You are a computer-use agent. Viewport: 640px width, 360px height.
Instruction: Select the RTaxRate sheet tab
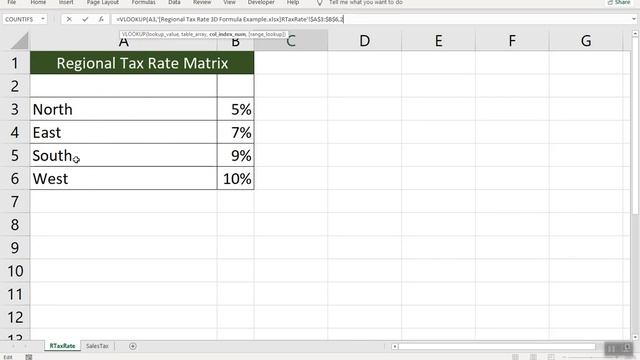pyautogui.click(x=62, y=346)
